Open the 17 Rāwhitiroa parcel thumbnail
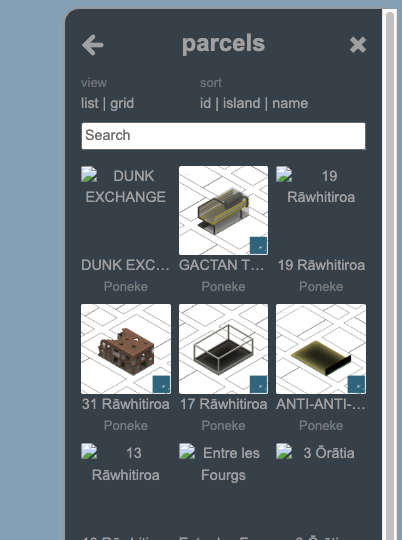This screenshot has width=402, height=540. click(x=223, y=349)
